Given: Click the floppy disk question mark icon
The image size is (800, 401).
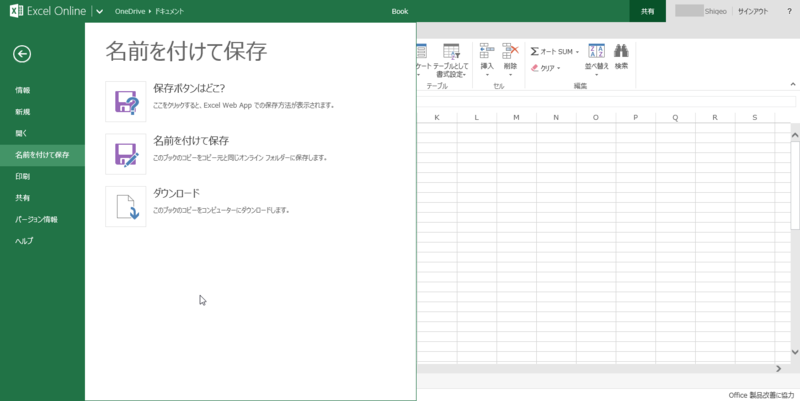Looking at the screenshot, I should point(126,102).
